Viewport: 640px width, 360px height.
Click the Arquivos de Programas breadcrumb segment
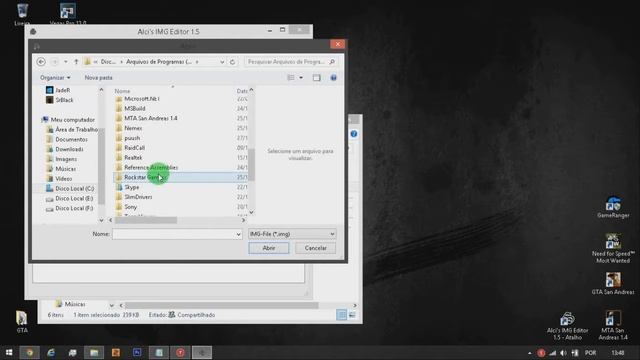coord(158,62)
